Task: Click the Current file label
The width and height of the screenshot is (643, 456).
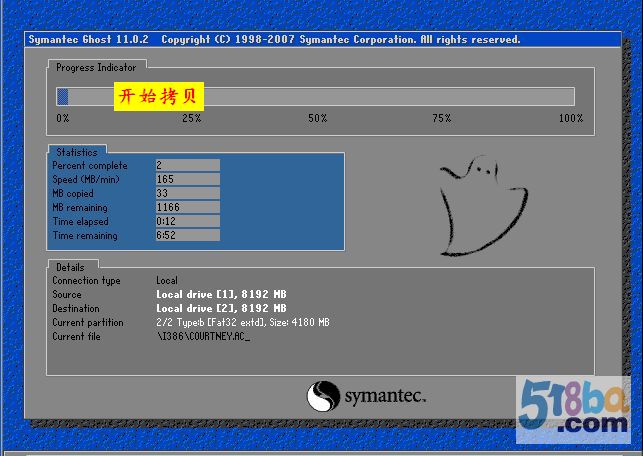Action: [76, 336]
